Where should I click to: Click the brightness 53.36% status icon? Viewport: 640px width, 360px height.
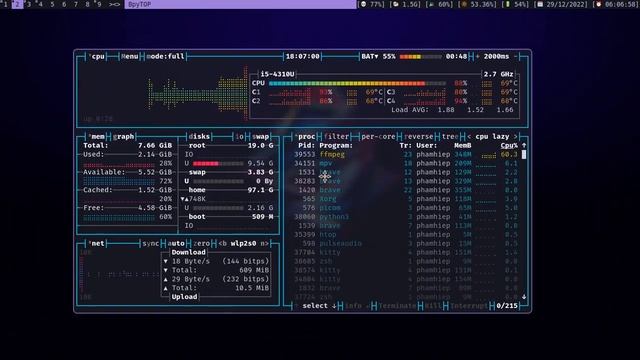coord(464,4)
